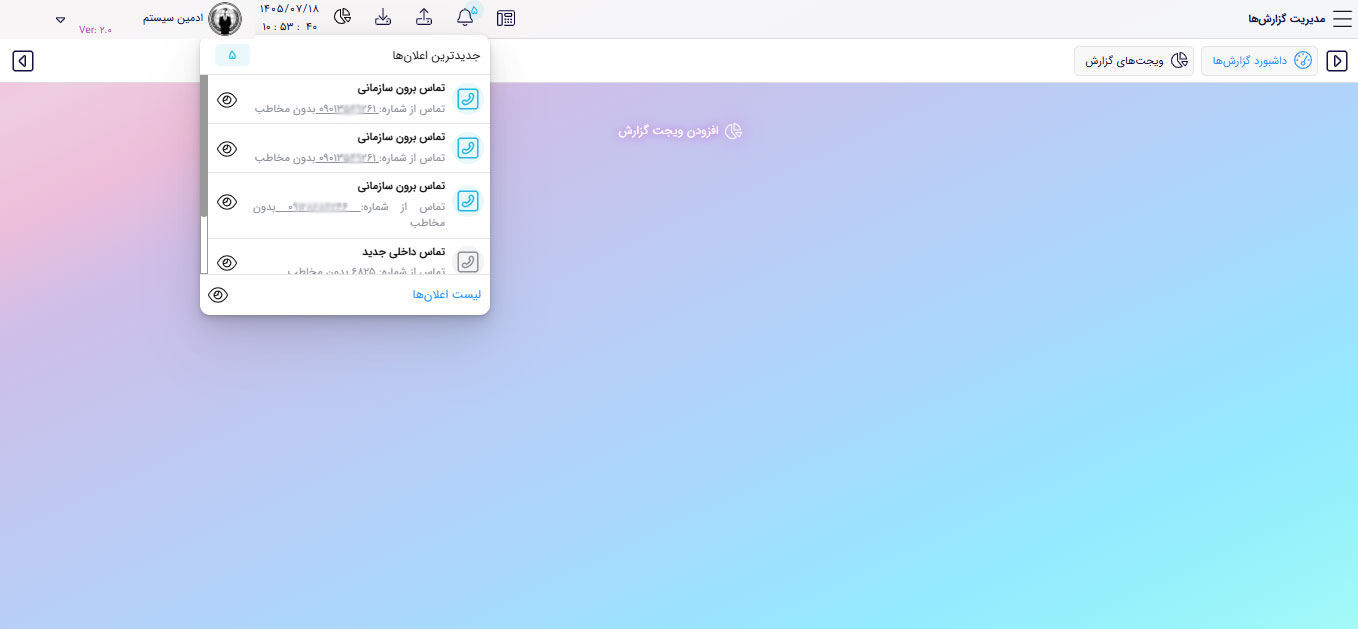Open the phone keypad panel icon
The width and height of the screenshot is (1358, 629).
pos(506,18)
